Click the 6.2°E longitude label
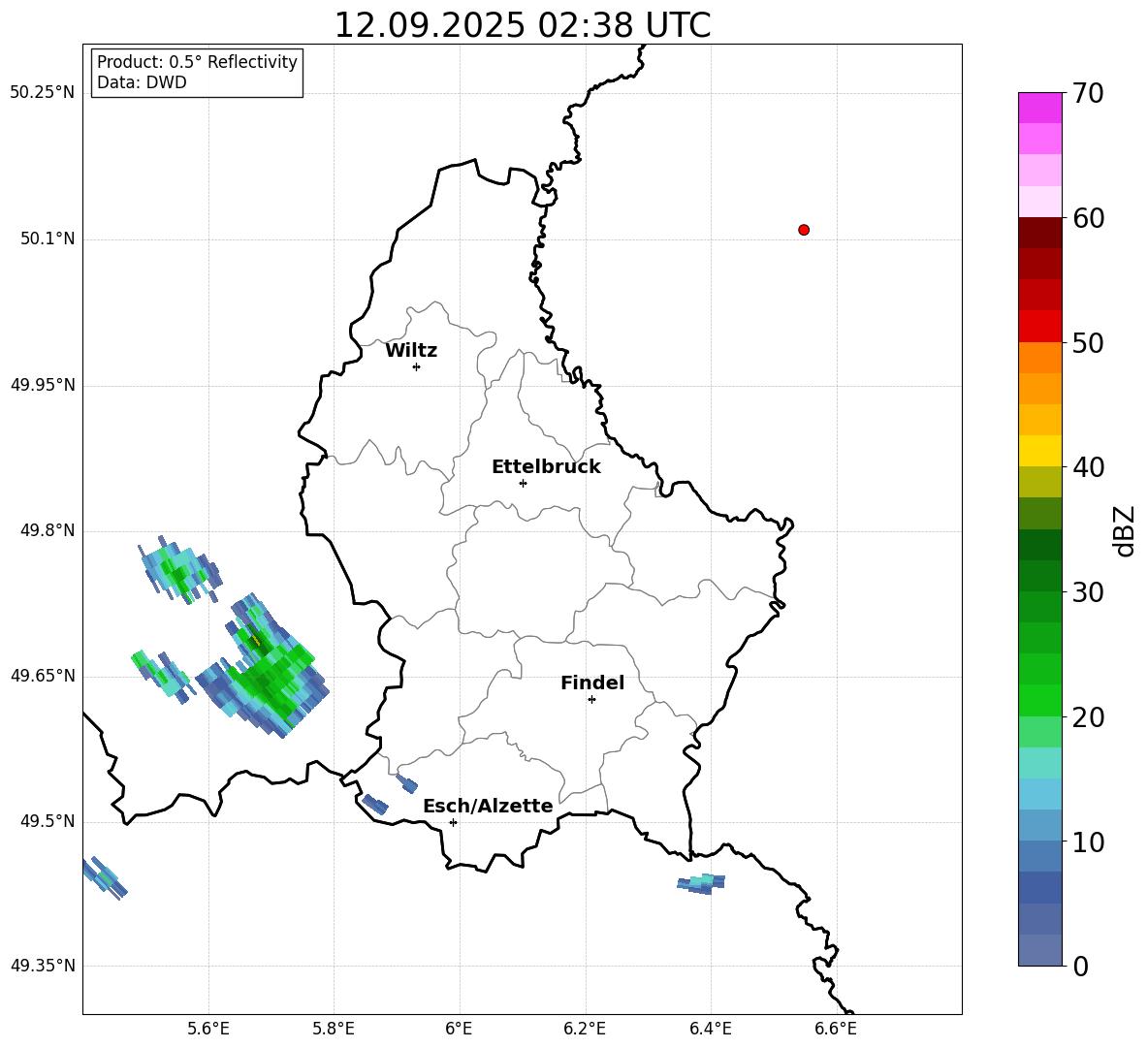The image size is (1148, 1048). point(585,1029)
